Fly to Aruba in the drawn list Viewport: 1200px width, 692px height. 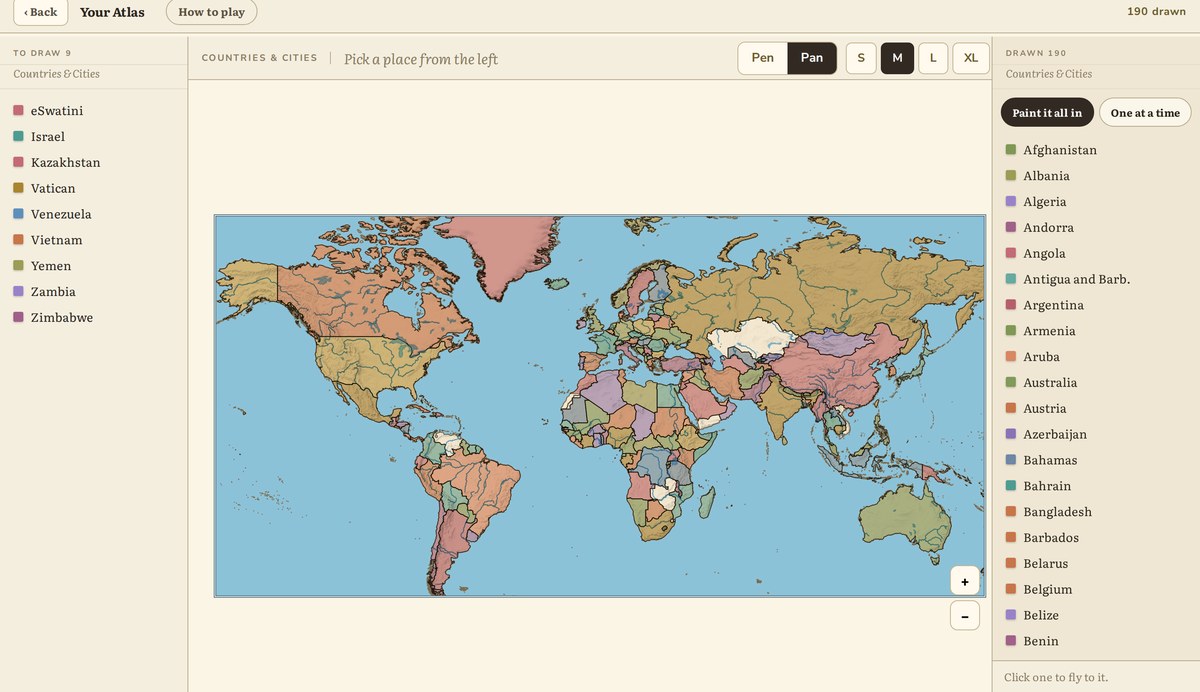1096,357
